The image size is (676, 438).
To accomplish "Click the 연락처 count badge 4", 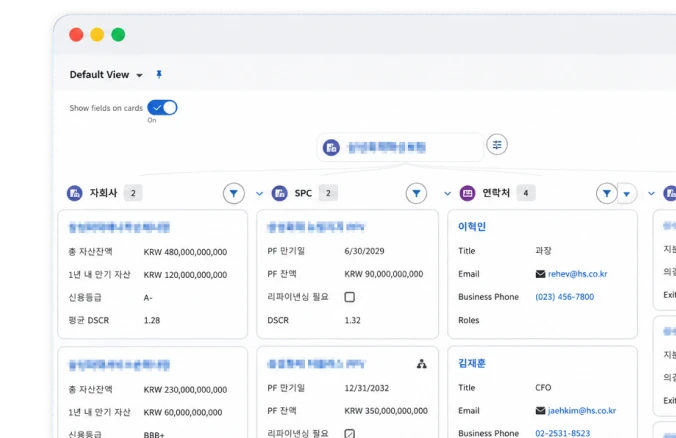I will click(526, 193).
